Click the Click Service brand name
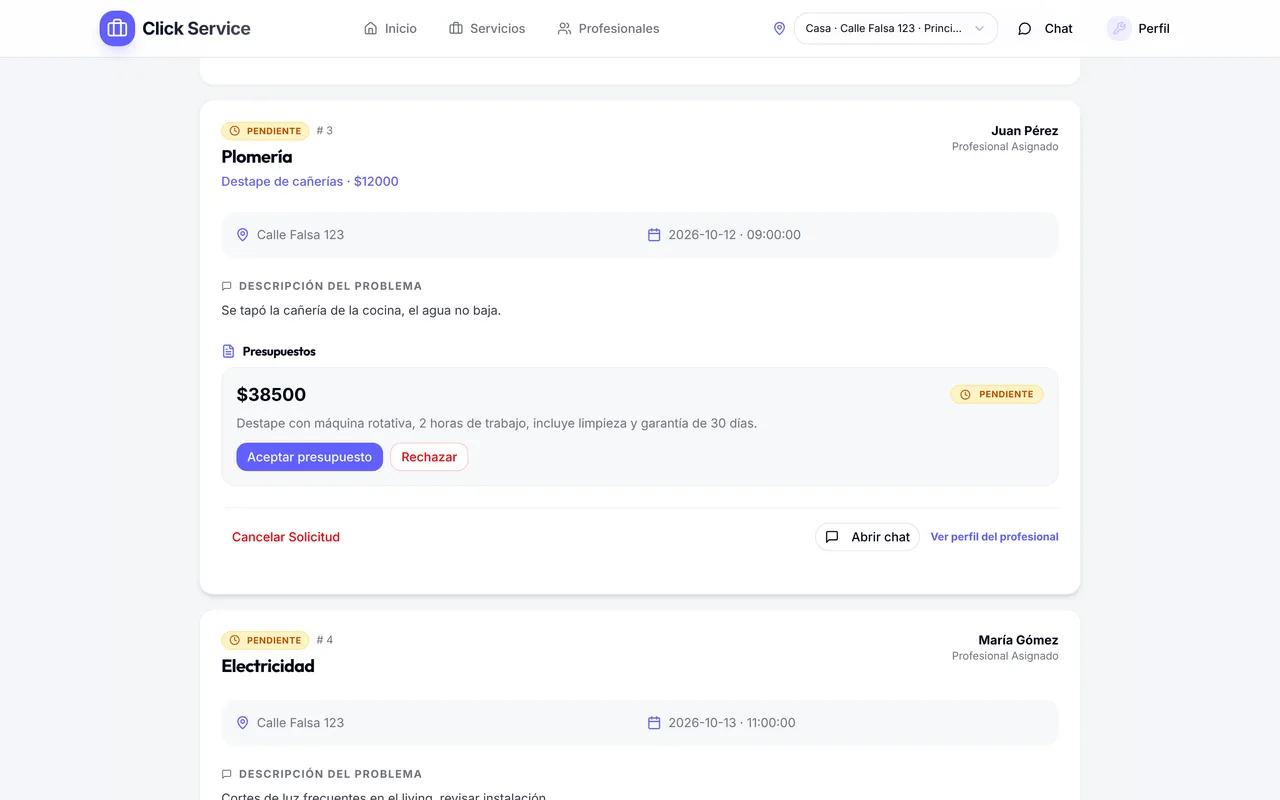The image size is (1280, 800). click(196, 29)
